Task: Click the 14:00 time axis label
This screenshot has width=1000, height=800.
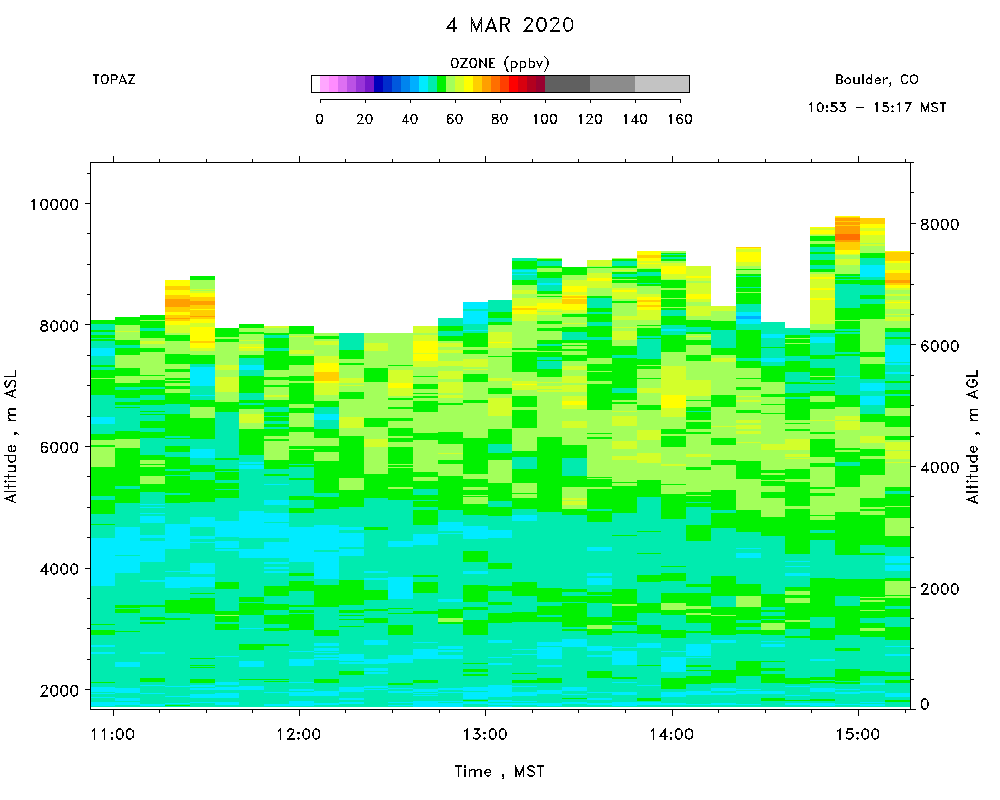Action: point(672,734)
